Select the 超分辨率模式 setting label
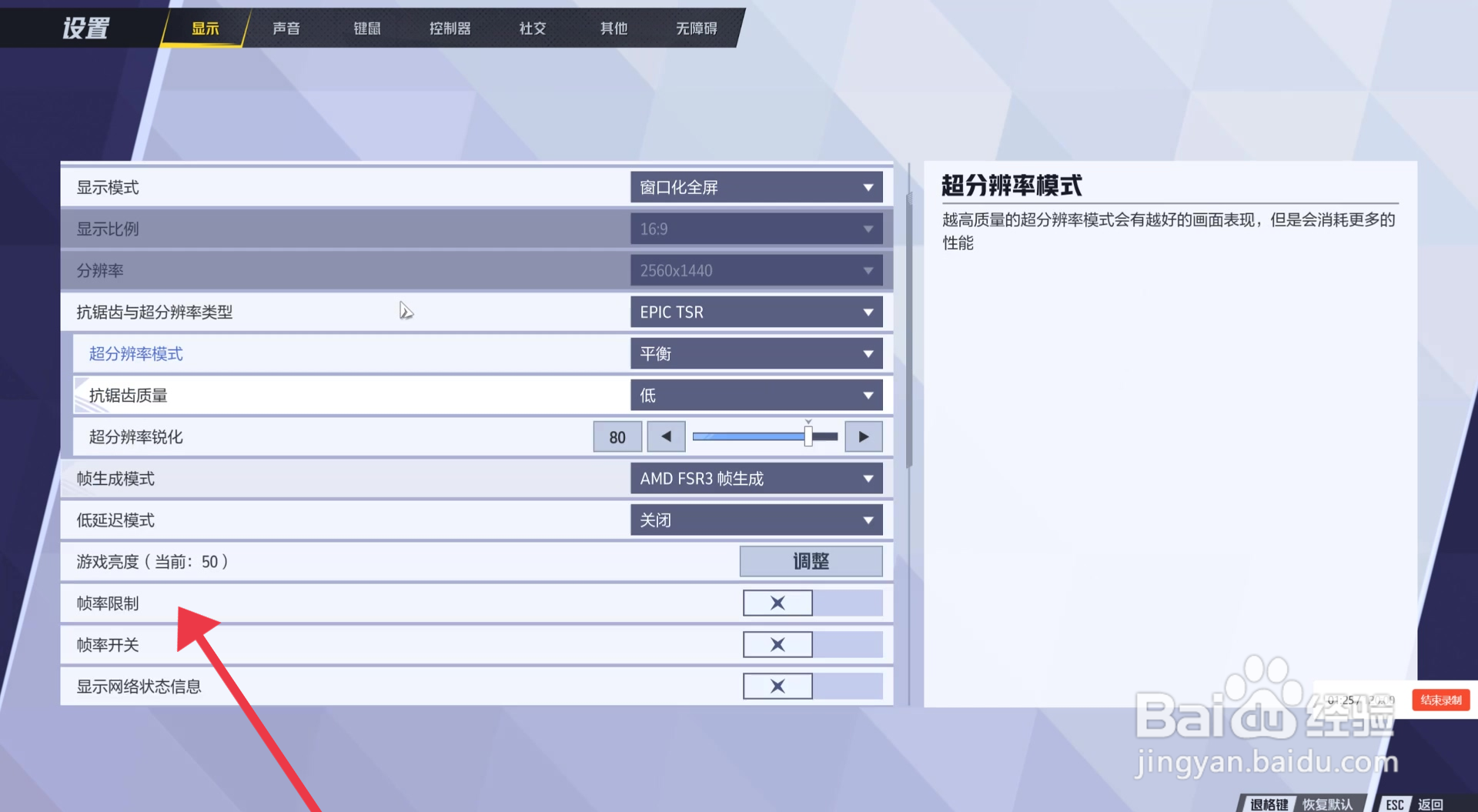Image resolution: width=1478 pixels, height=812 pixels. click(136, 353)
